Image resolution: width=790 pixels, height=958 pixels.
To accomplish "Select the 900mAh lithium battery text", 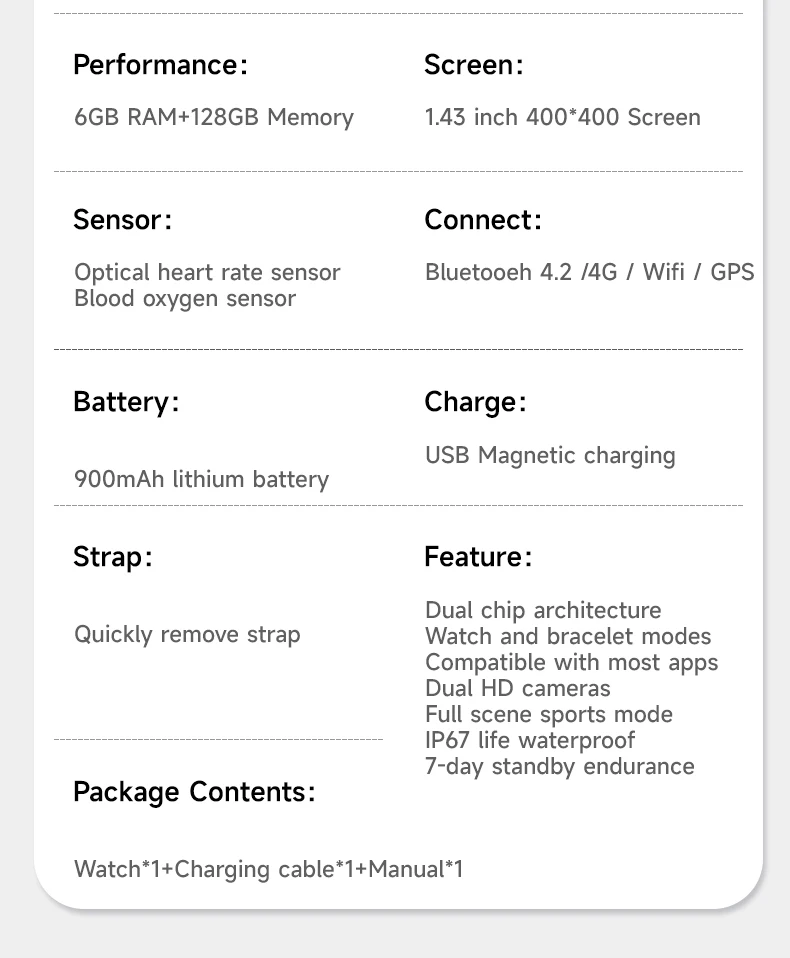I will point(201,479).
